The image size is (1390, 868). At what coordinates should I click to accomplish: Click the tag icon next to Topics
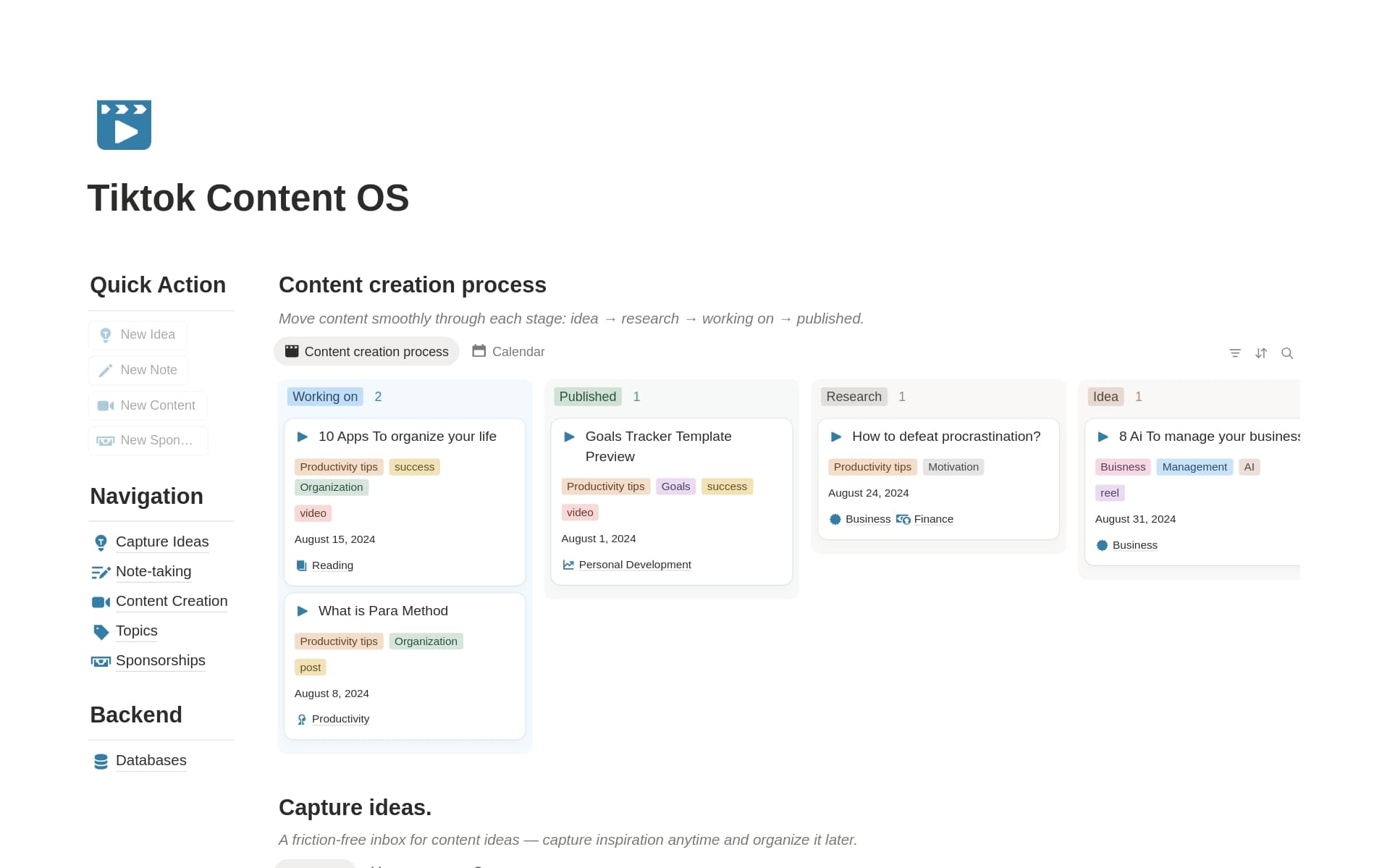[x=101, y=631]
